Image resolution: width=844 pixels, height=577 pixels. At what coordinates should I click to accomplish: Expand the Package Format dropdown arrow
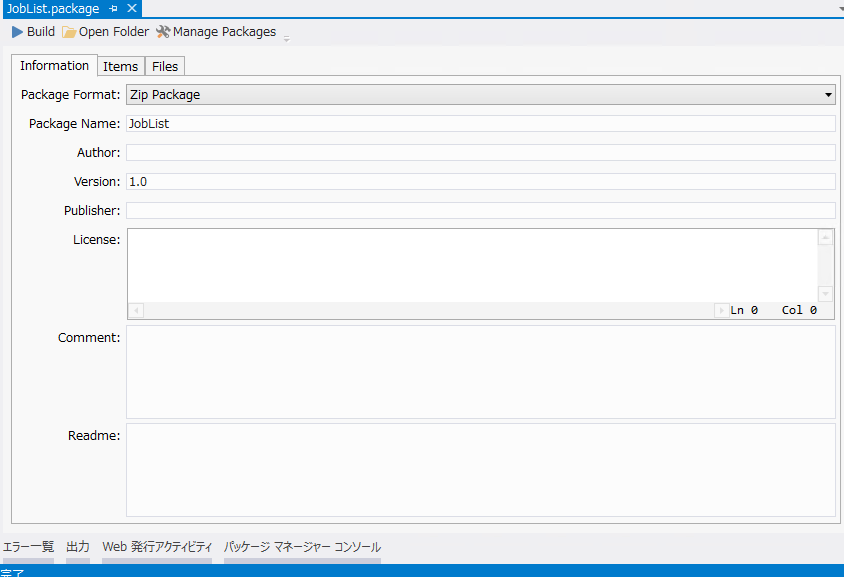coord(828,95)
